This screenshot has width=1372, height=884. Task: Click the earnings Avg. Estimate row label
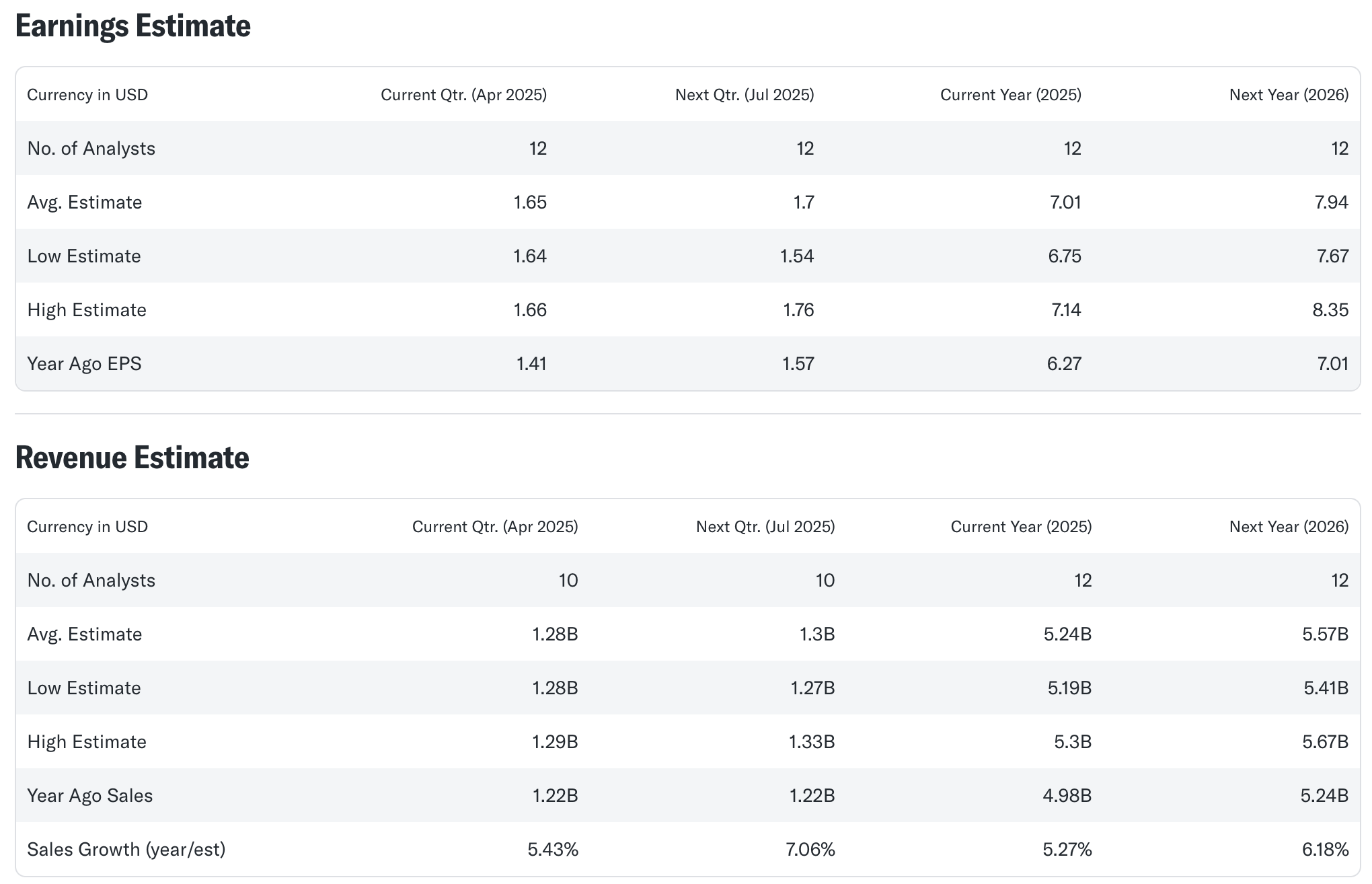pos(85,202)
